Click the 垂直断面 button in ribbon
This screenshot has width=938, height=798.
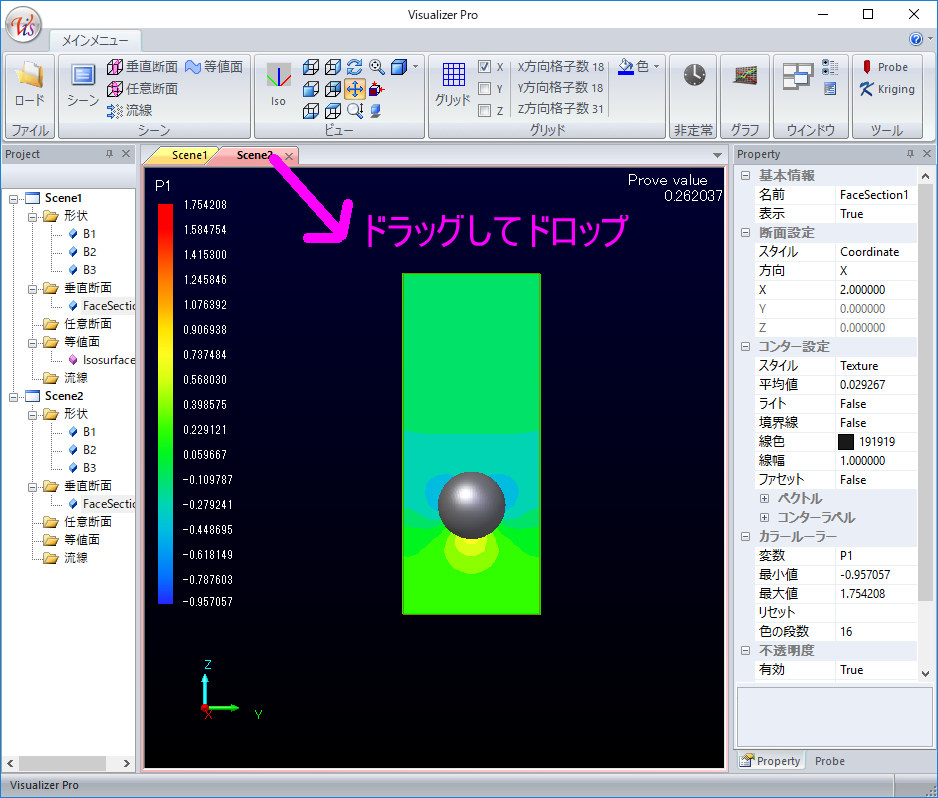(x=142, y=67)
